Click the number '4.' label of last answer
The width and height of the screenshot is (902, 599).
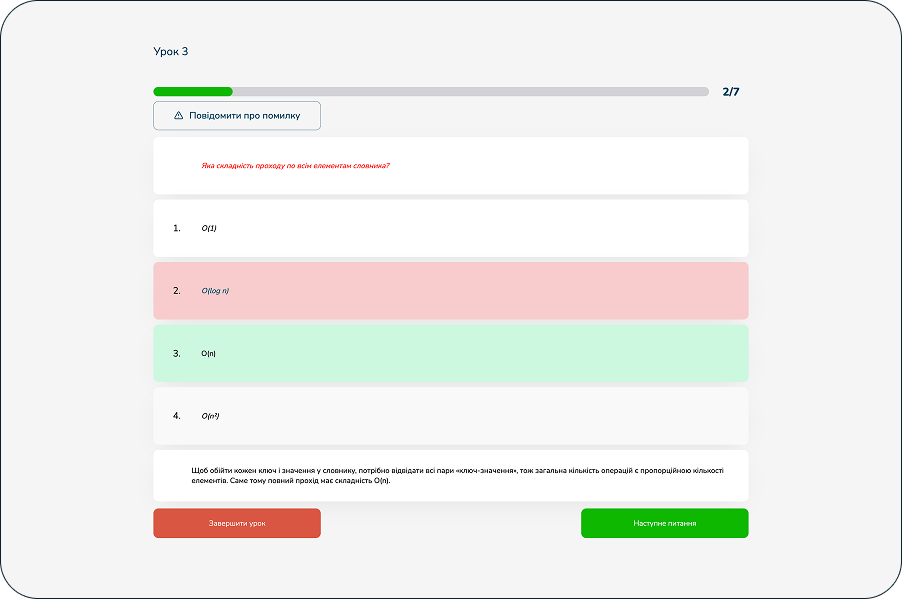(x=177, y=416)
